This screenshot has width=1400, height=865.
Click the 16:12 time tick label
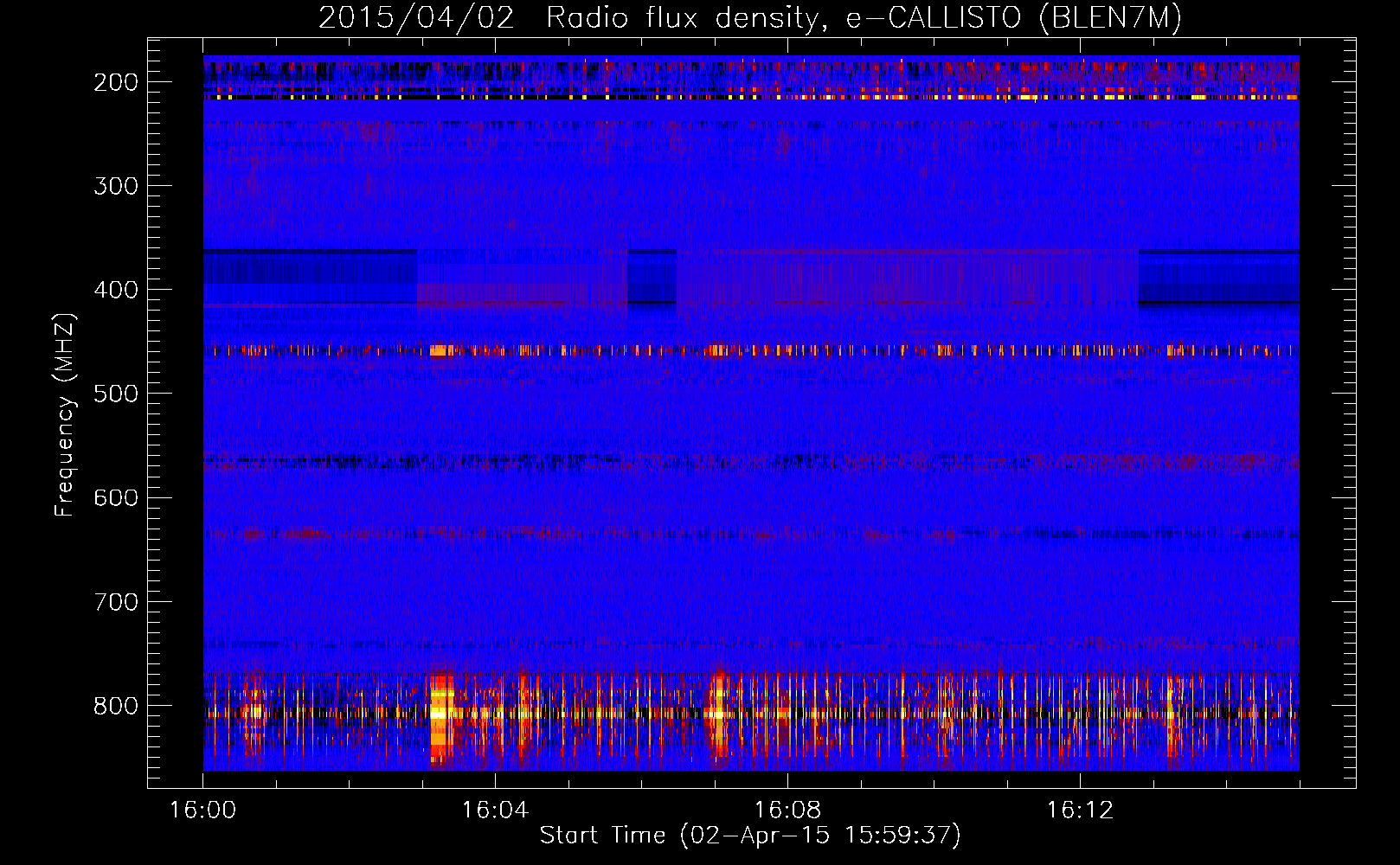1080,810
